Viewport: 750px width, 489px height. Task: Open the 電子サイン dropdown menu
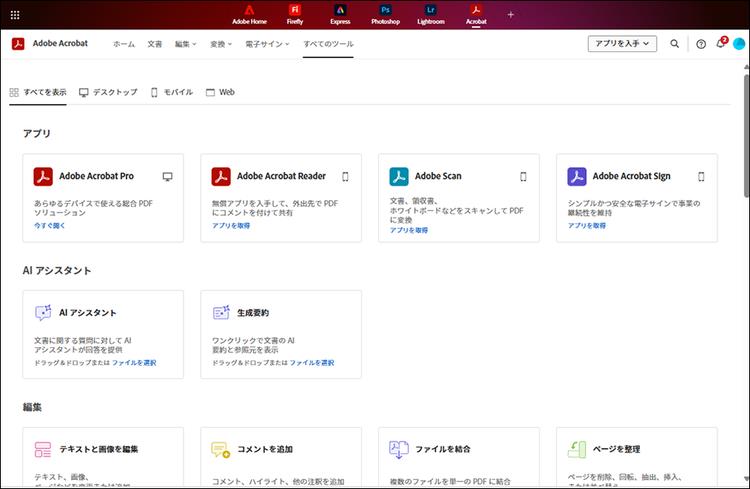(x=267, y=44)
